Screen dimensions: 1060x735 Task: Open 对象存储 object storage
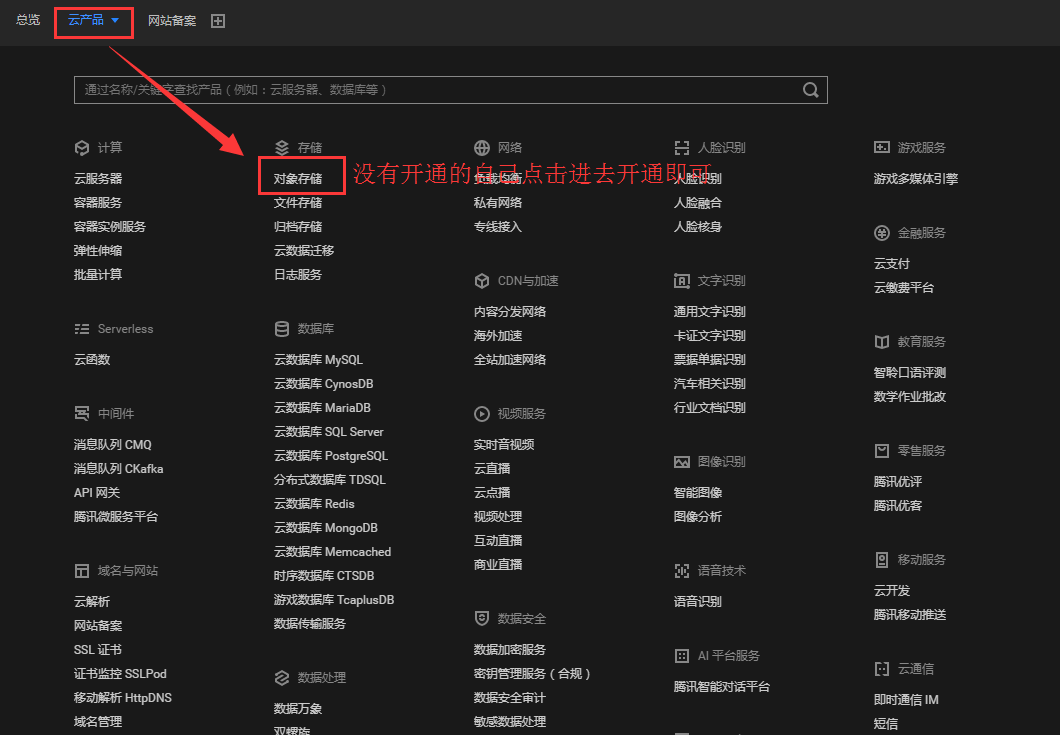click(x=298, y=179)
